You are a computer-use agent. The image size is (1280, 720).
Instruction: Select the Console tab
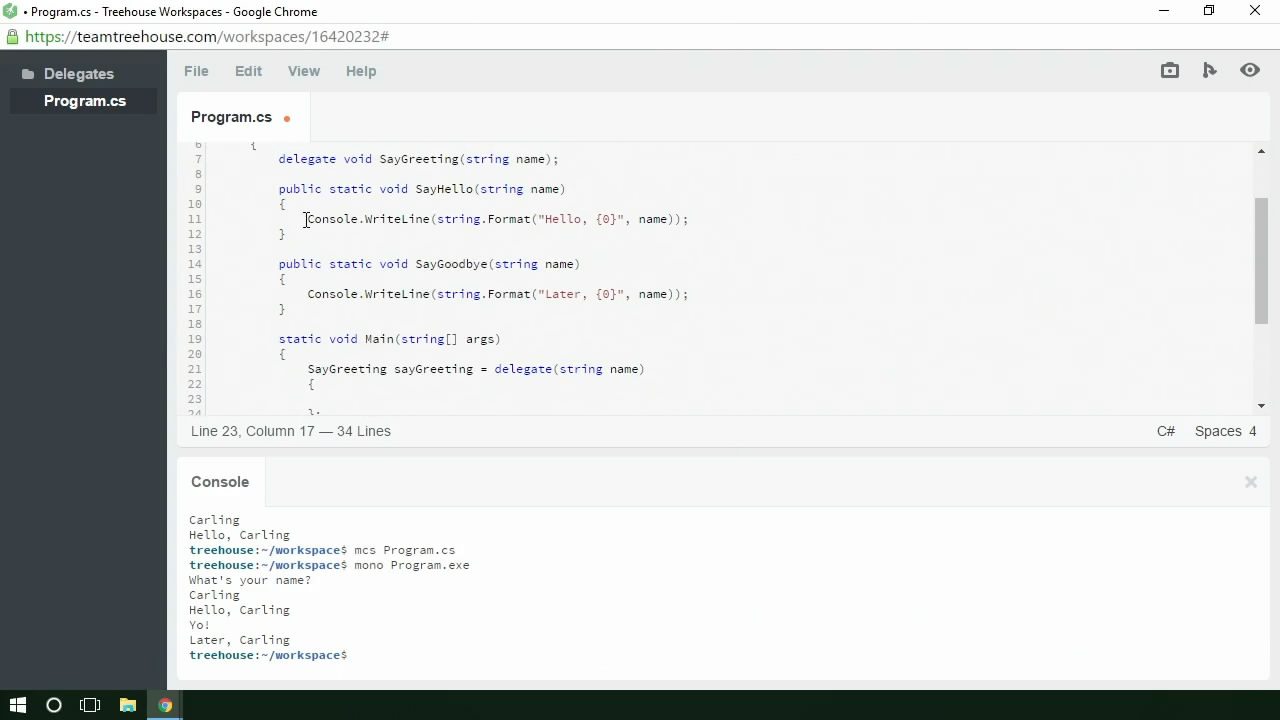[220, 482]
